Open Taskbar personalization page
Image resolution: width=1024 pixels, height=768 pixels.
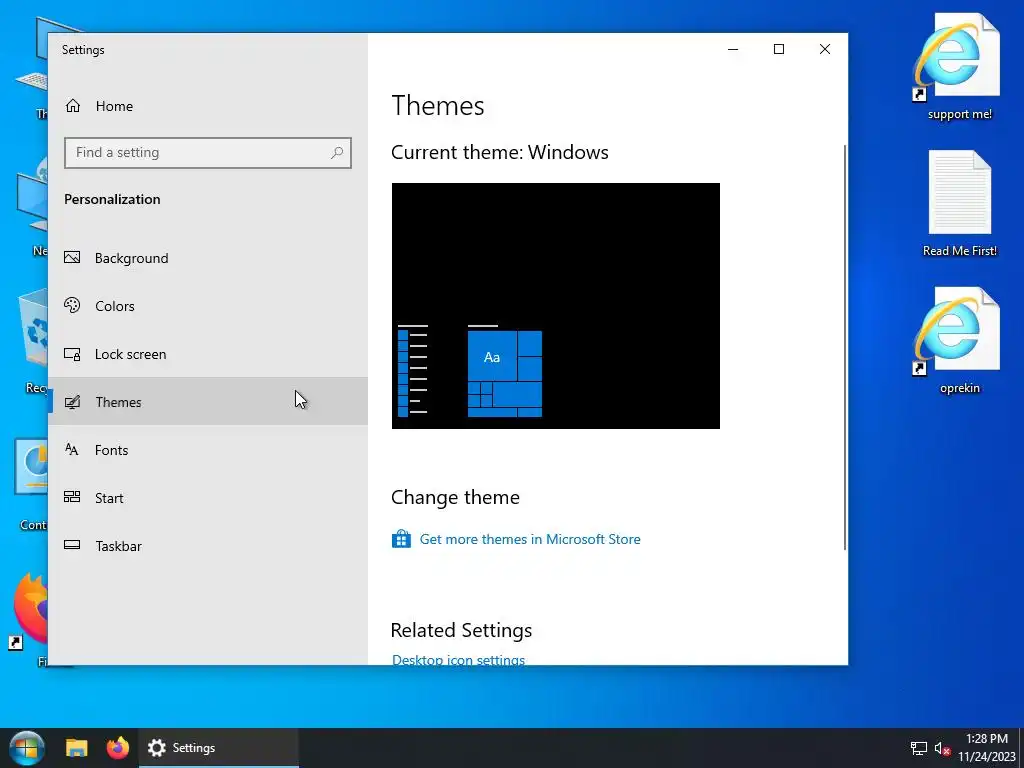pos(208,546)
